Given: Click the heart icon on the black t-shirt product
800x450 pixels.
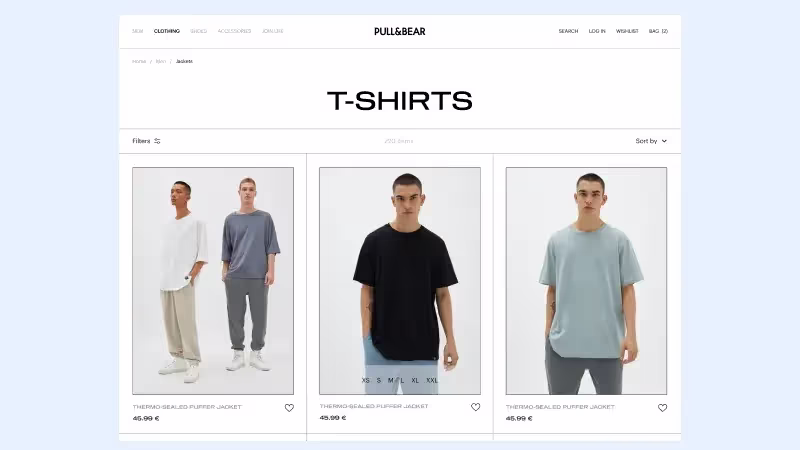Looking at the screenshot, I should point(476,407).
